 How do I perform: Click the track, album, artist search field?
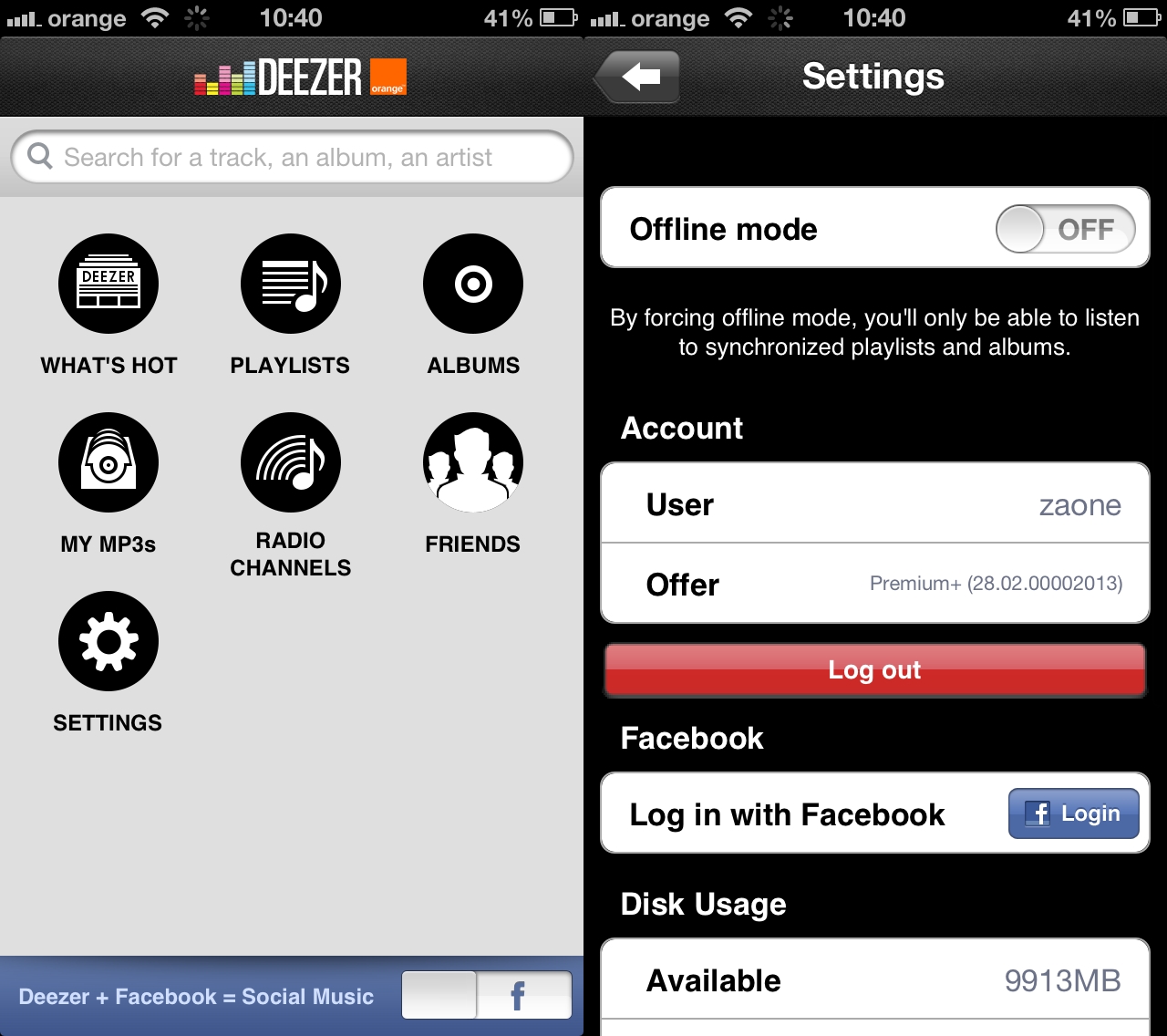coord(292,157)
